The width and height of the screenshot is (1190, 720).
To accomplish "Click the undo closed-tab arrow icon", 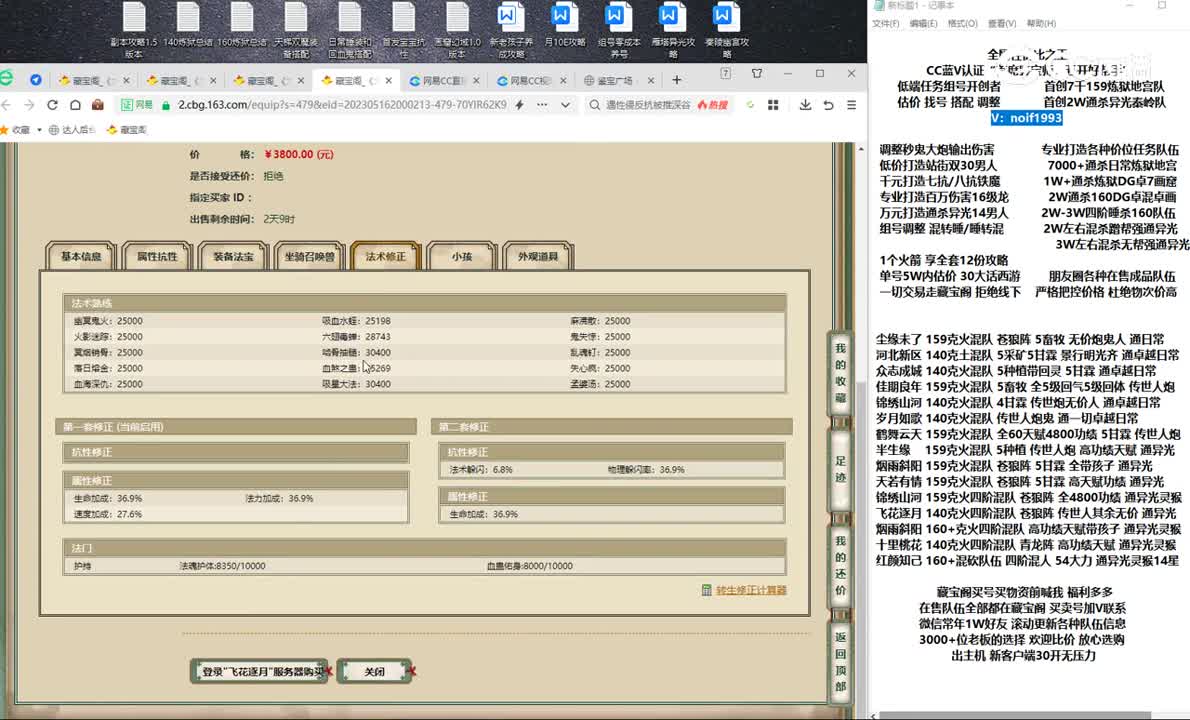I will 828,105.
